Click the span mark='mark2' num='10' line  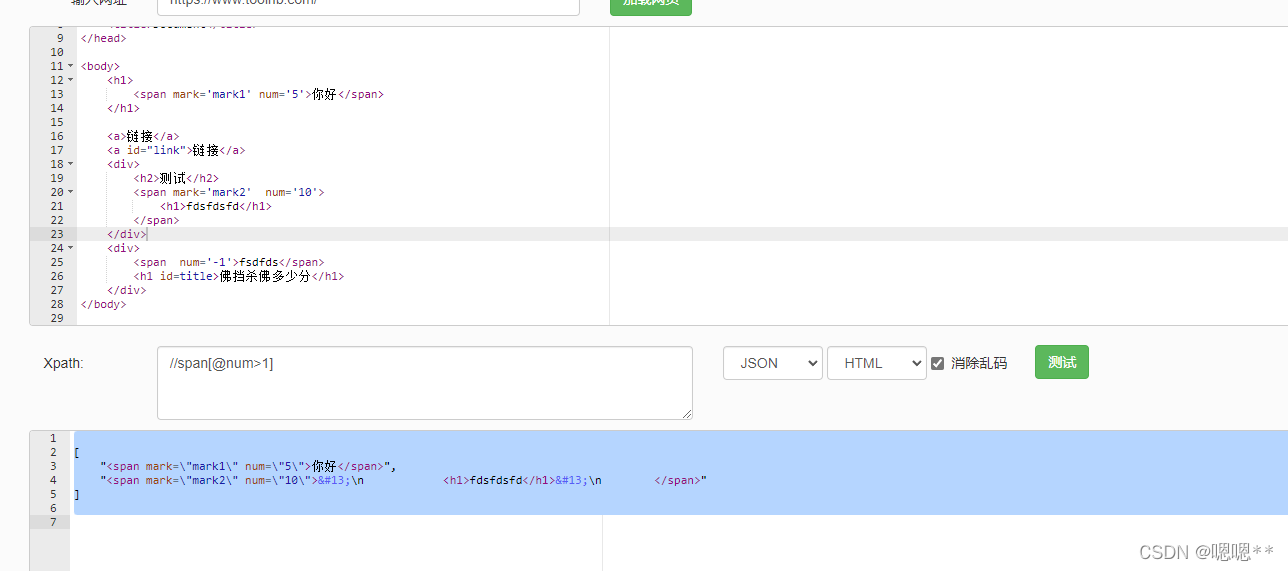pos(229,192)
